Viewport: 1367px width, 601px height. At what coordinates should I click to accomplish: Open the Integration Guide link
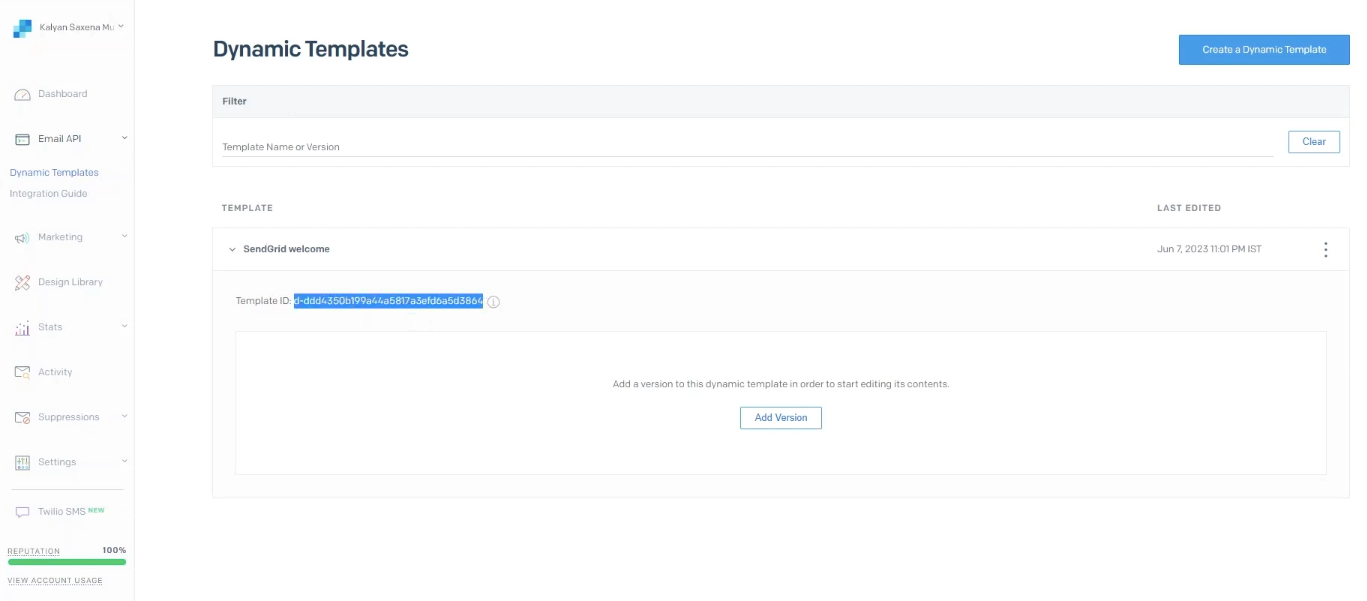(48, 193)
